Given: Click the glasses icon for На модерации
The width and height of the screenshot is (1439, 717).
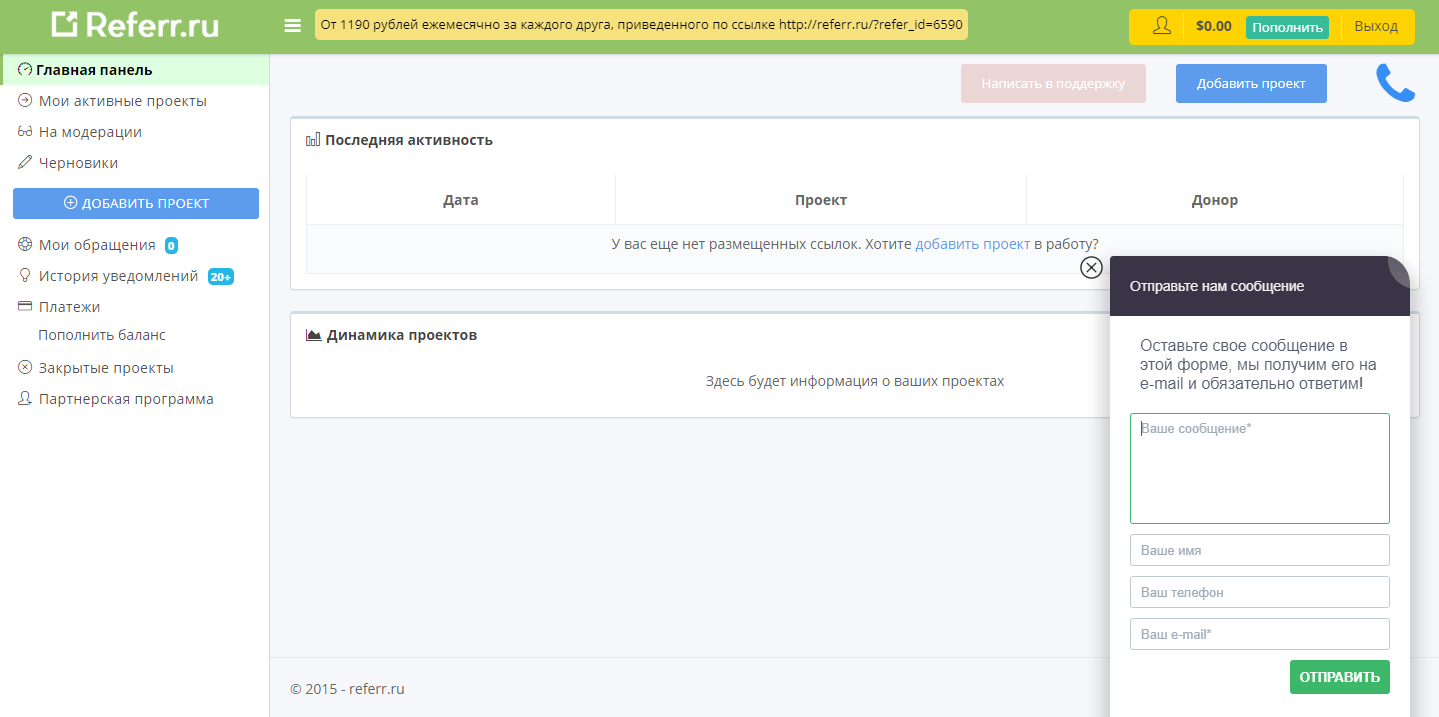Looking at the screenshot, I should tap(25, 132).
